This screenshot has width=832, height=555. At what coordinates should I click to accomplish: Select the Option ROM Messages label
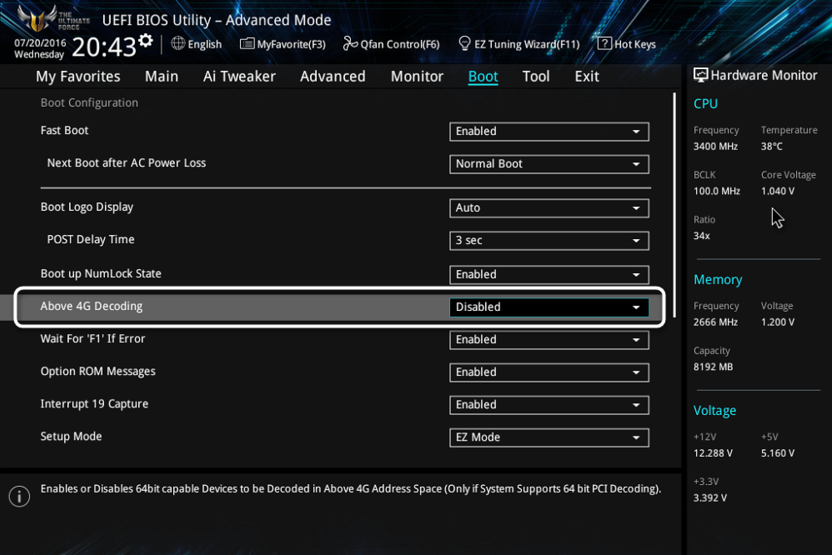pyautogui.click(x=98, y=371)
